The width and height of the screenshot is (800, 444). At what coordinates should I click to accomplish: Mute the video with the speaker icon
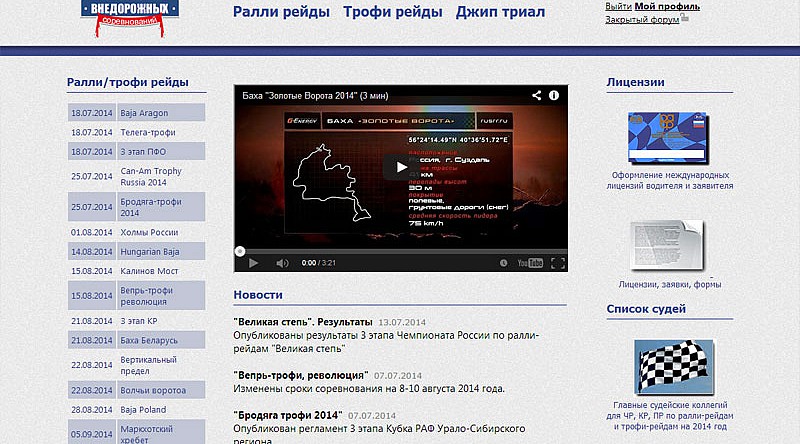(282, 263)
